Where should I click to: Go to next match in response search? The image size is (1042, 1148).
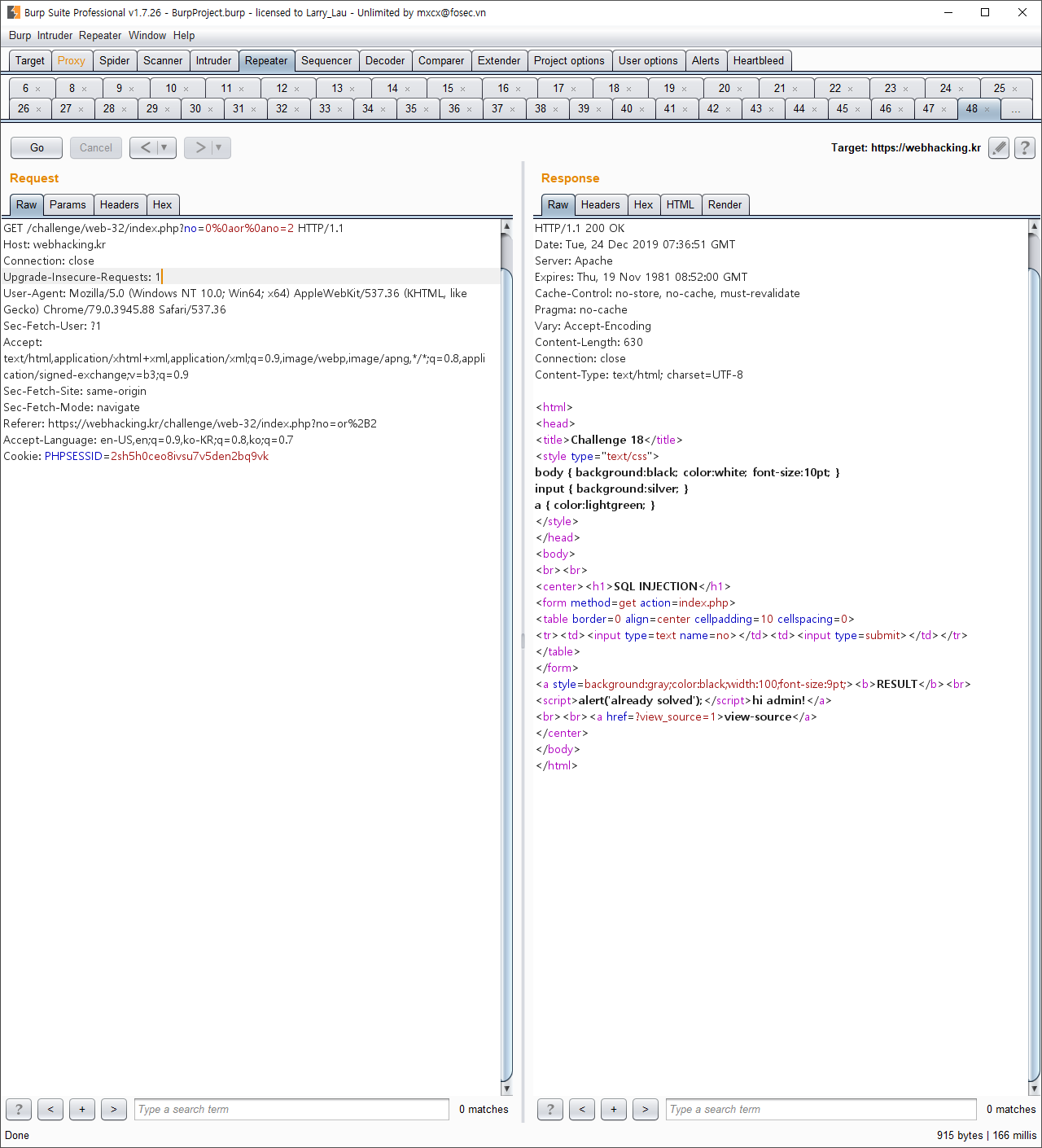tap(646, 1109)
